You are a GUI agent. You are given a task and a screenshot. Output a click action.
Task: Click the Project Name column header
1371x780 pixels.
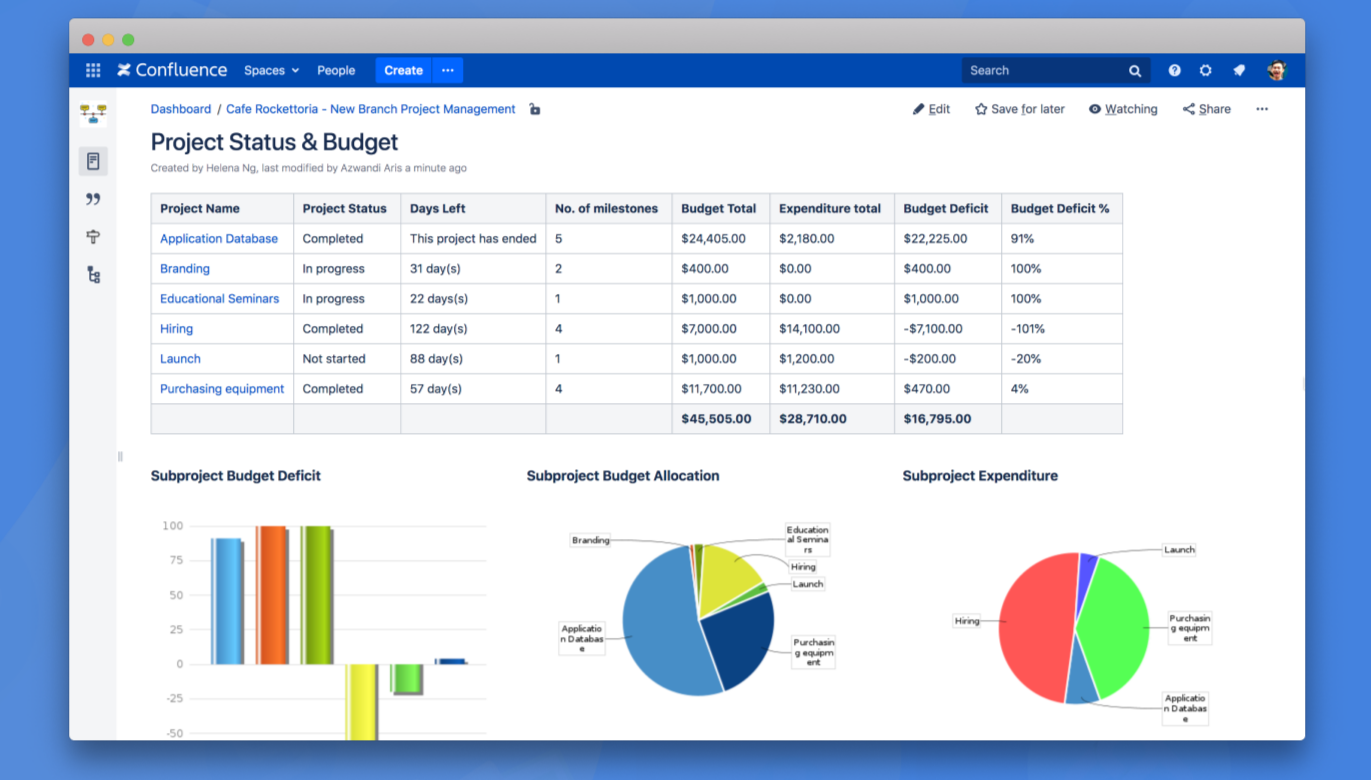click(x=222, y=209)
